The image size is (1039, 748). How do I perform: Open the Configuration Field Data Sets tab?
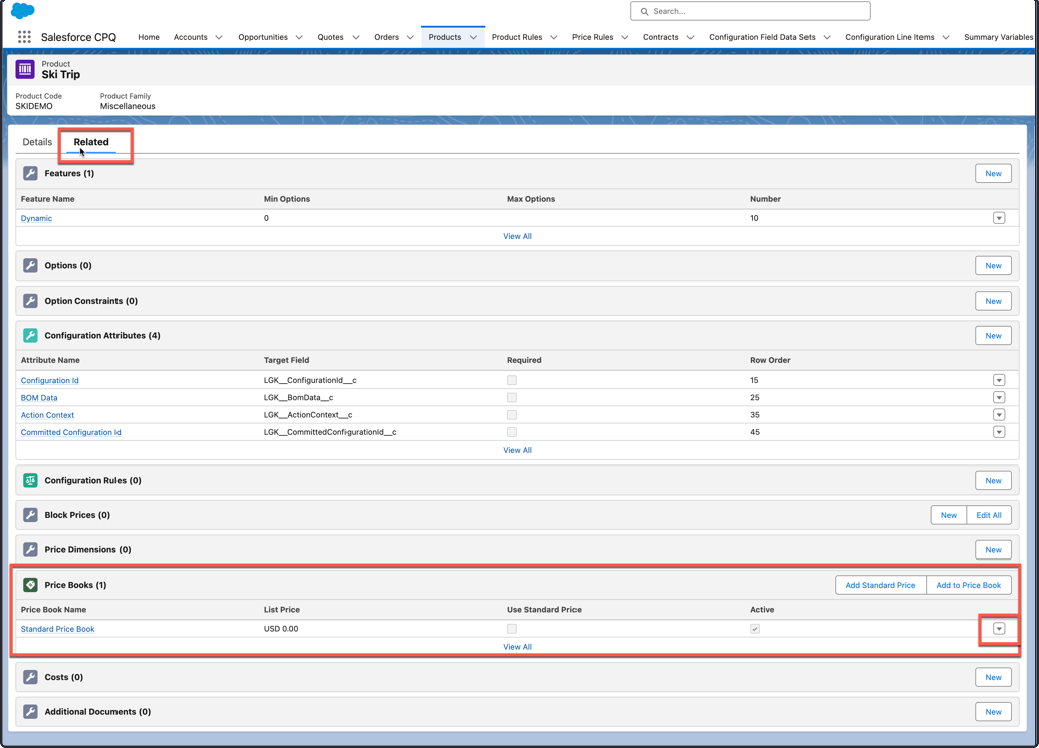coord(762,37)
